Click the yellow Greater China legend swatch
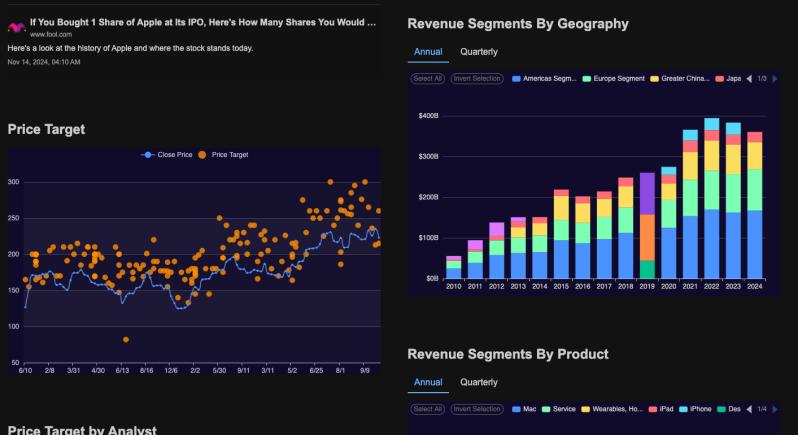The image size is (798, 435). pos(655,78)
